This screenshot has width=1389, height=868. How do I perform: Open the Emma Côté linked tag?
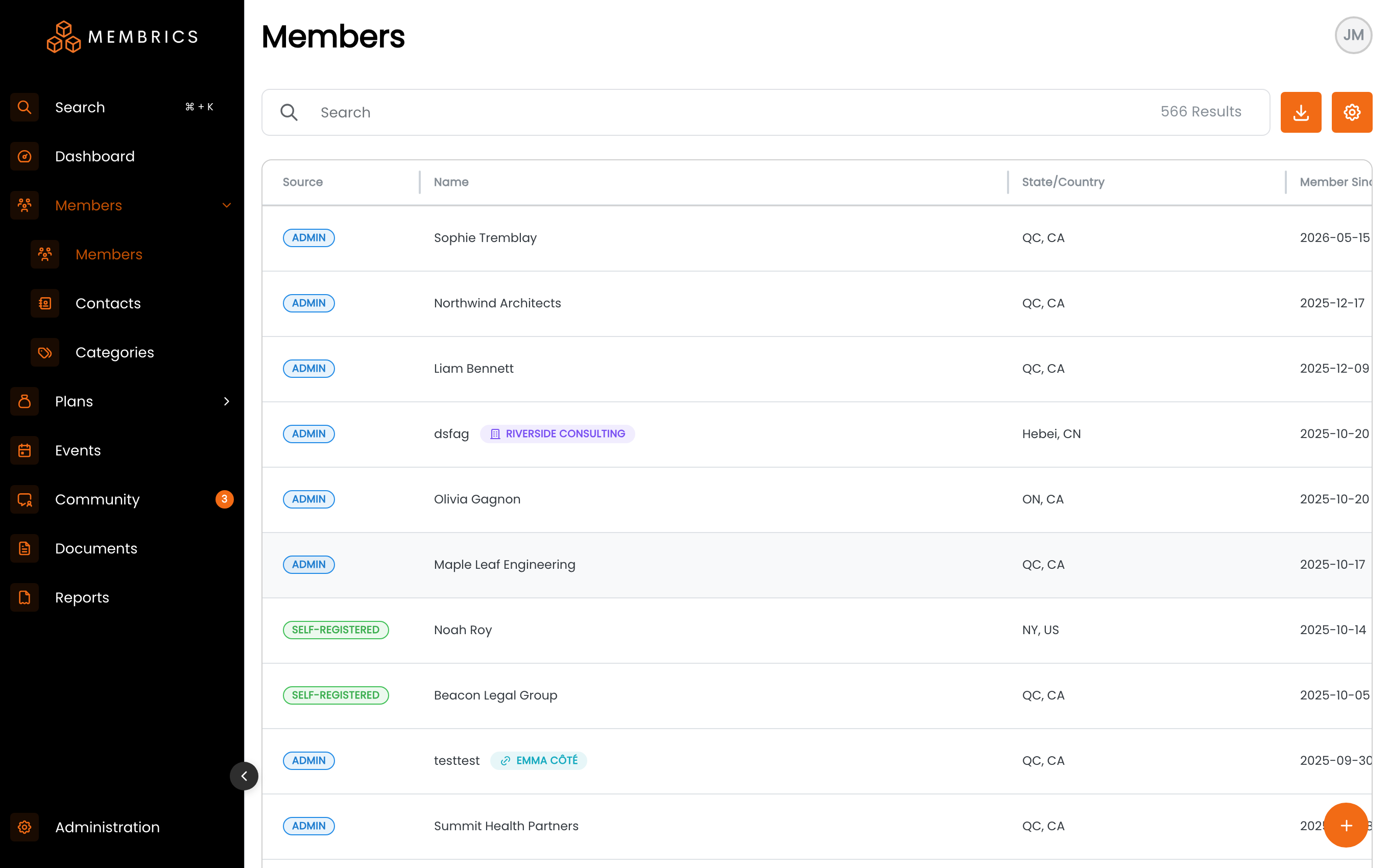coord(538,760)
